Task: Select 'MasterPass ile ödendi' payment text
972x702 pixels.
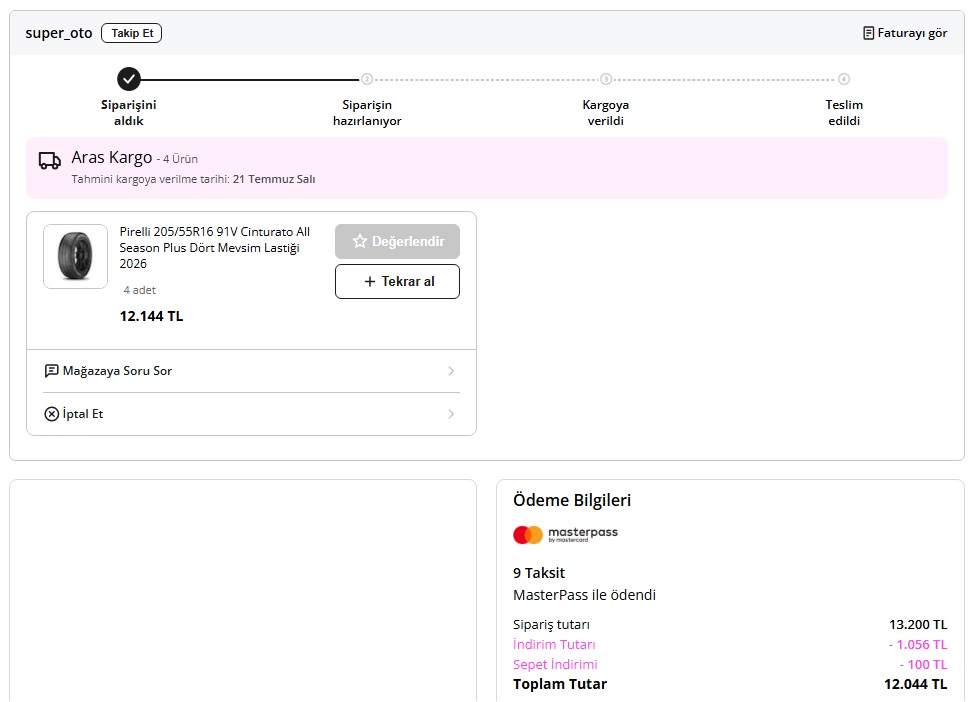Action: click(584, 595)
